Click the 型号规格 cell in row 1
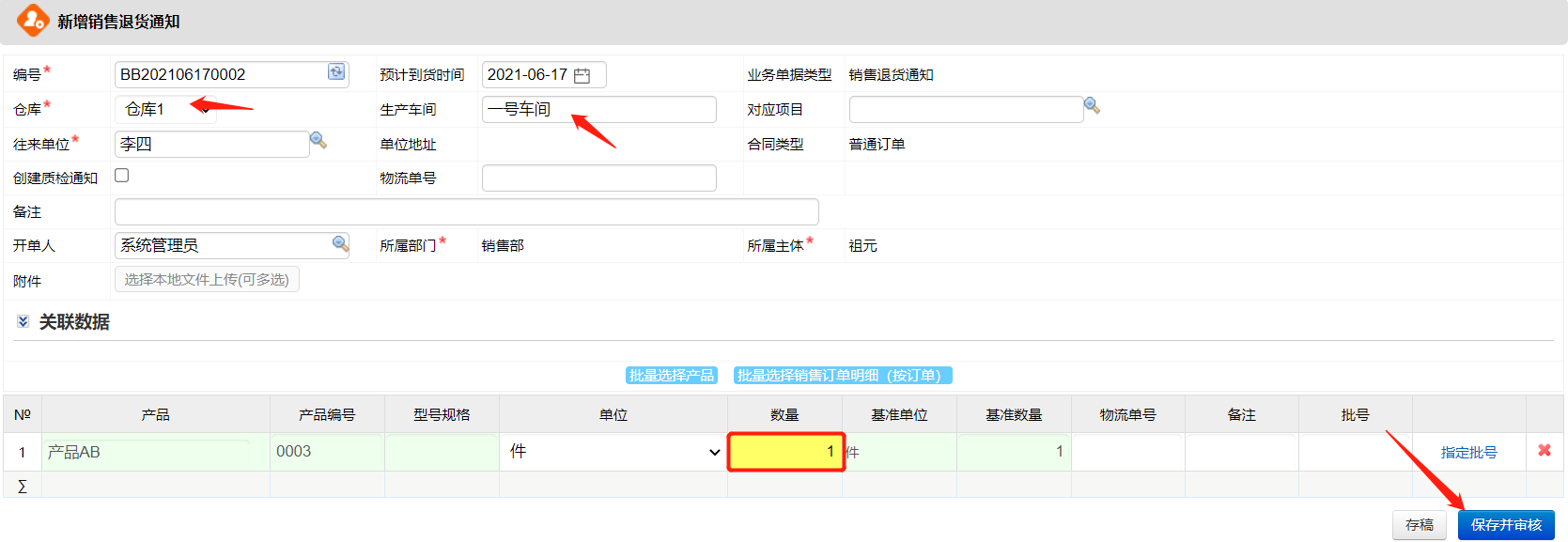This screenshot has height=542, width=1568. [x=442, y=452]
